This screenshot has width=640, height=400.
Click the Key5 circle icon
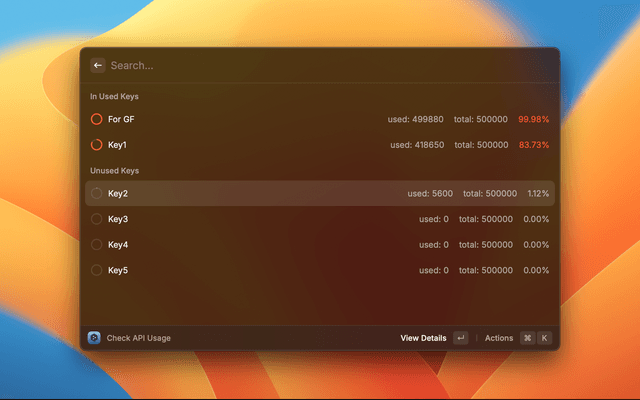pos(97,270)
